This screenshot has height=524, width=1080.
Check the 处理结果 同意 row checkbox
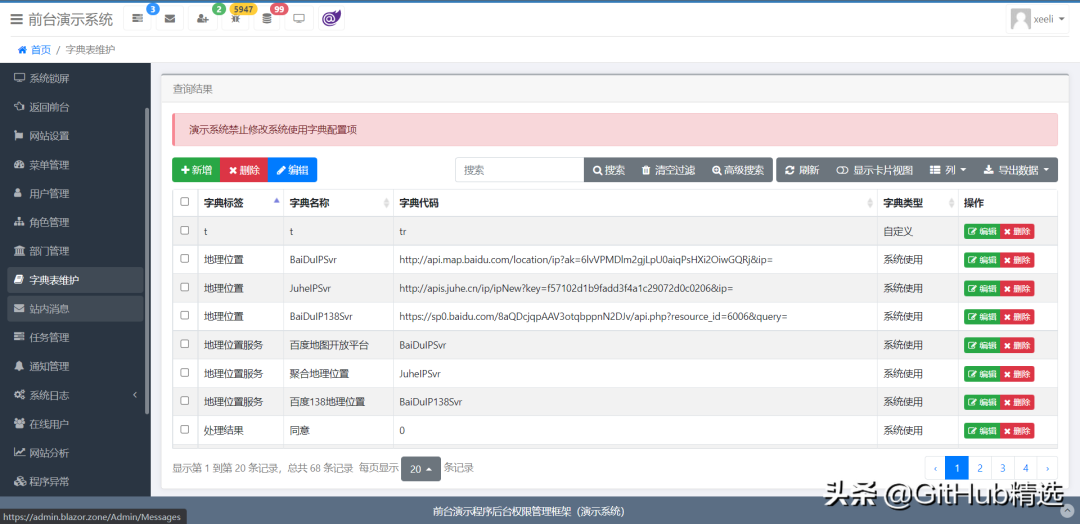pos(185,428)
